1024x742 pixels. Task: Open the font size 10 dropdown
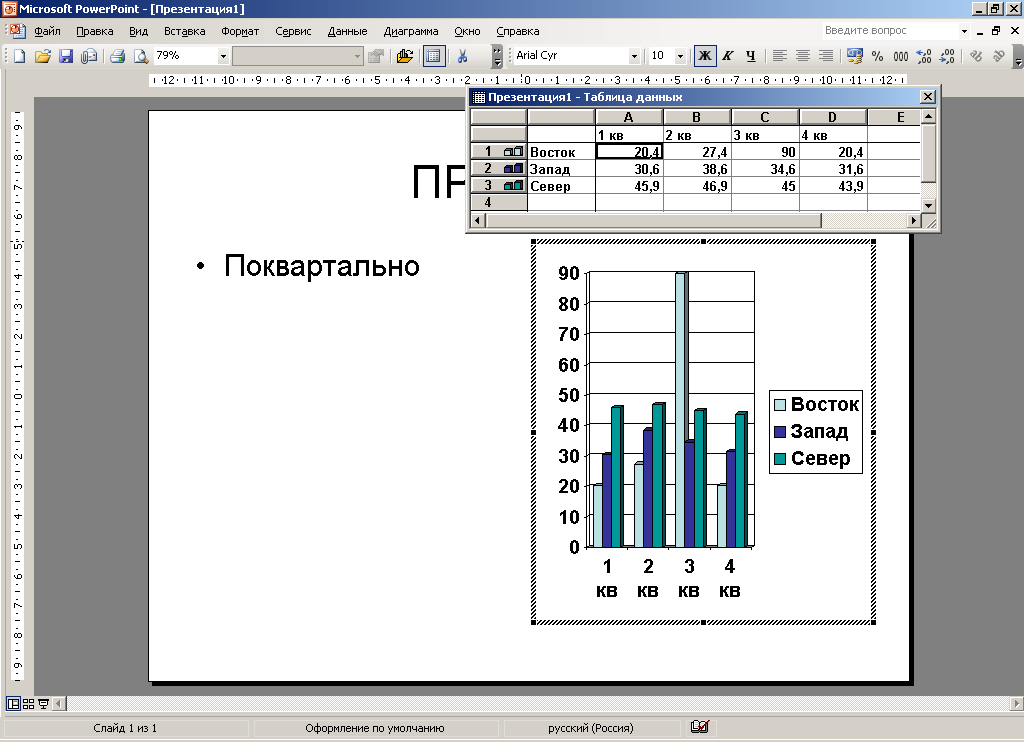click(681, 56)
